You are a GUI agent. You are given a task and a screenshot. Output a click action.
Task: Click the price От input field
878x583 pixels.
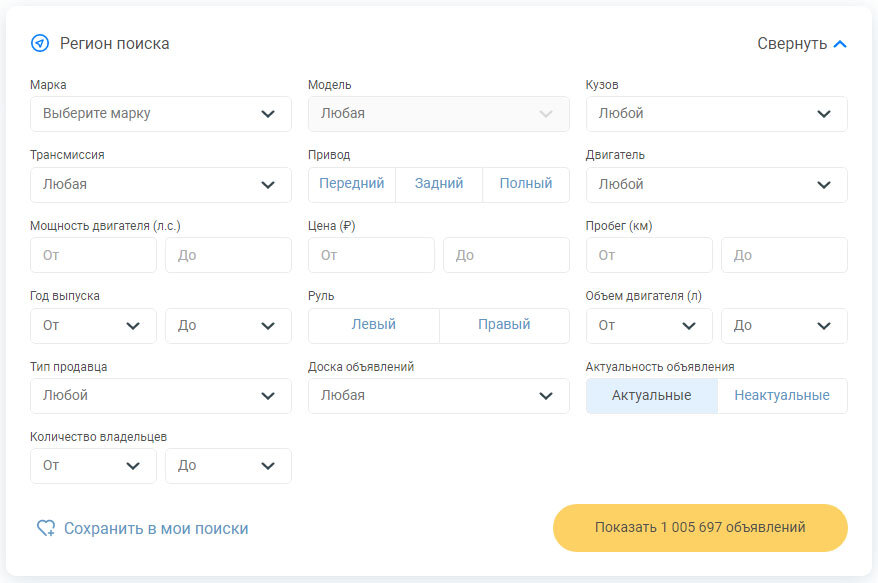coord(371,255)
